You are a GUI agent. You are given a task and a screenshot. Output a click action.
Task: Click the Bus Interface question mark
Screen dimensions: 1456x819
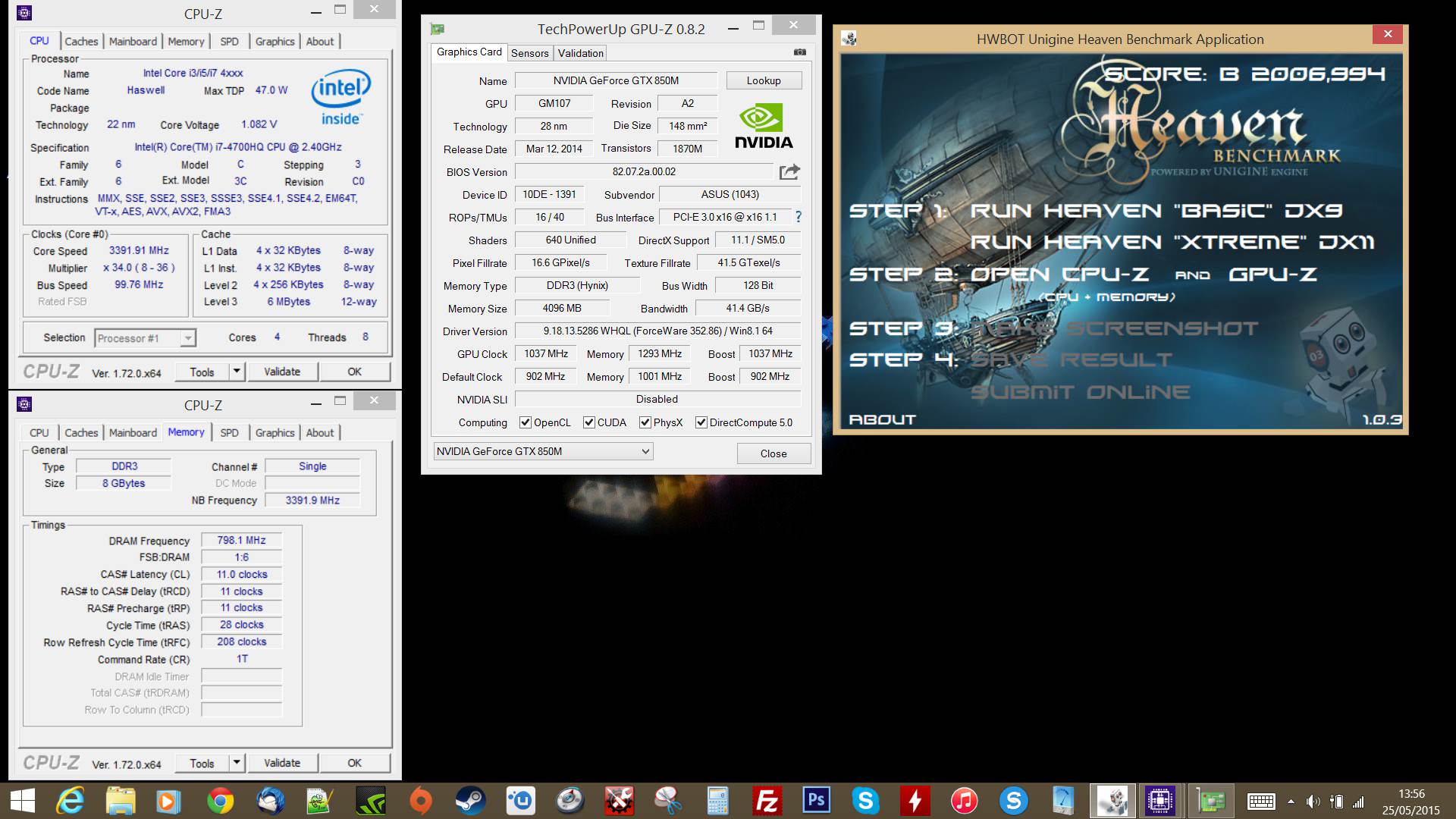[x=798, y=217]
